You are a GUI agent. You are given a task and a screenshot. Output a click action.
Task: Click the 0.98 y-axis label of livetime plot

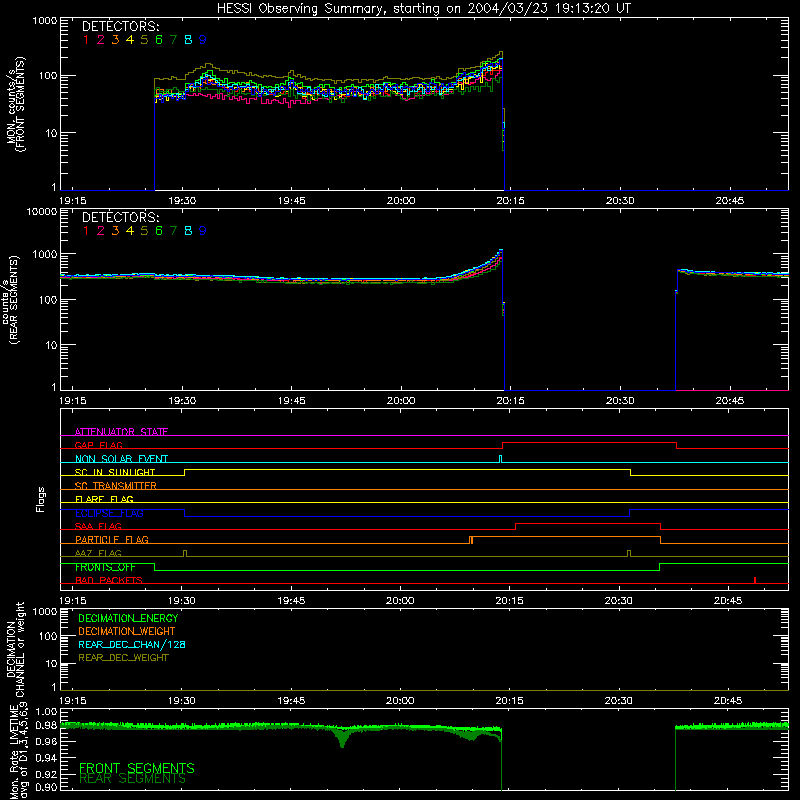click(x=46, y=724)
